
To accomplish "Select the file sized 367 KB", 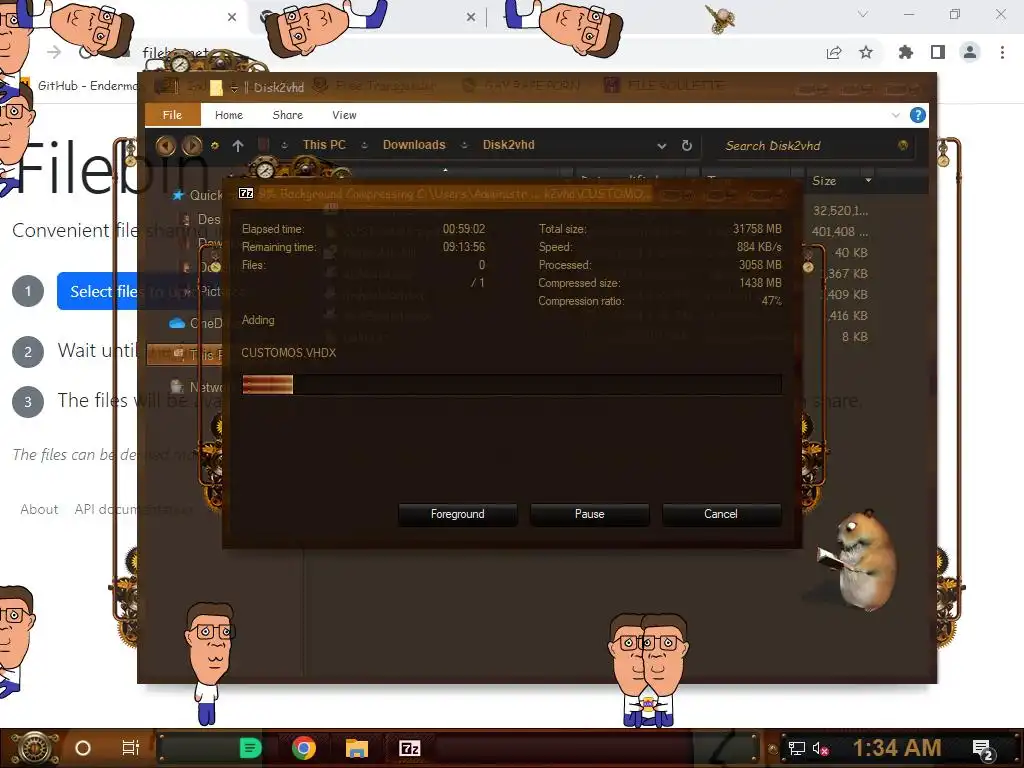I will 847,274.
